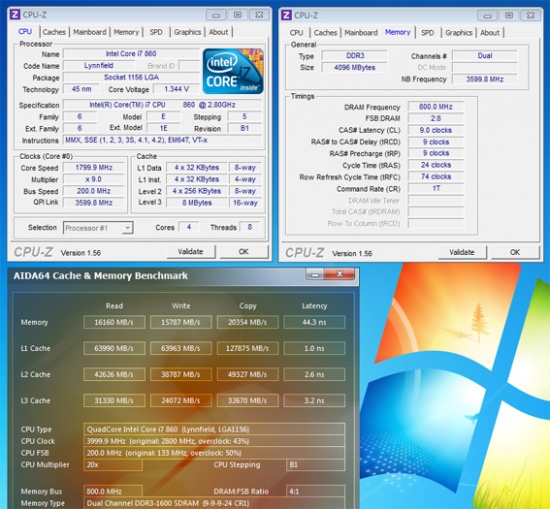Open Caches tab in right CPU-Z window
The image size is (550, 509).
coord(326,33)
